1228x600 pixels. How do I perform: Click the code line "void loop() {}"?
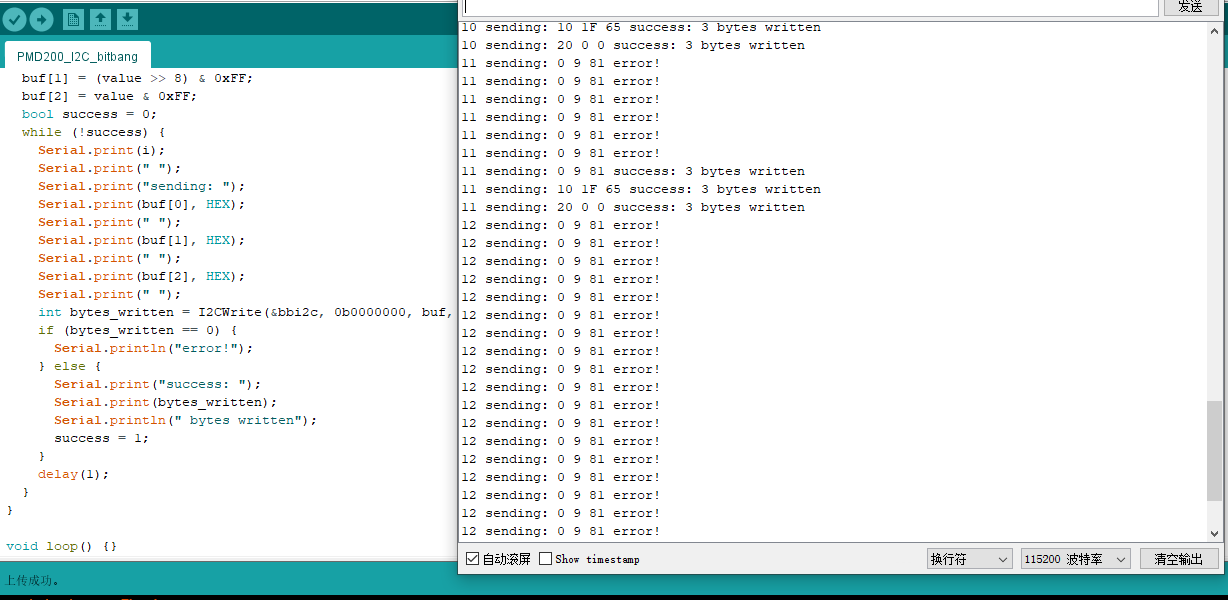(62, 546)
